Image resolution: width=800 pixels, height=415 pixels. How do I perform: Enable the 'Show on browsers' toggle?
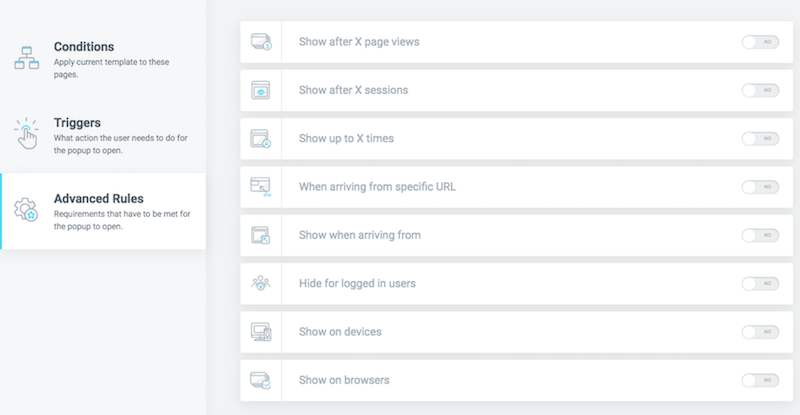tap(760, 380)
